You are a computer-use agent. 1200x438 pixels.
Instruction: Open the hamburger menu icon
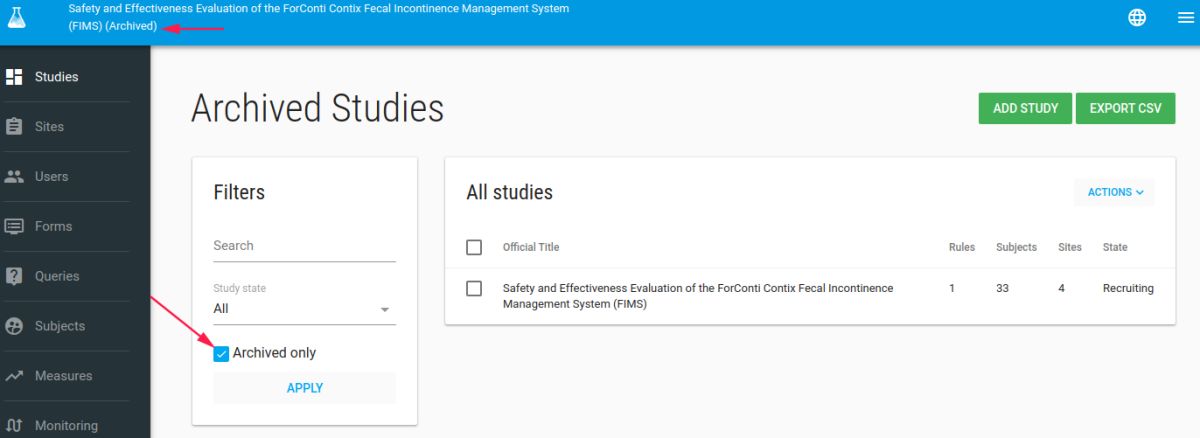[x=1186, y=18]
